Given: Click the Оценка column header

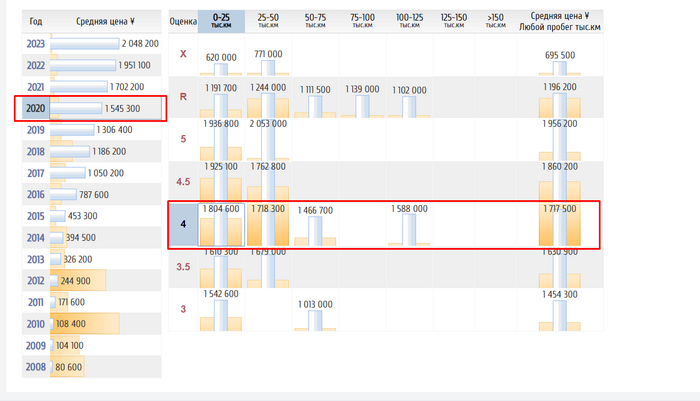Looking at the screenshot, I should click(x=183, y=21).
